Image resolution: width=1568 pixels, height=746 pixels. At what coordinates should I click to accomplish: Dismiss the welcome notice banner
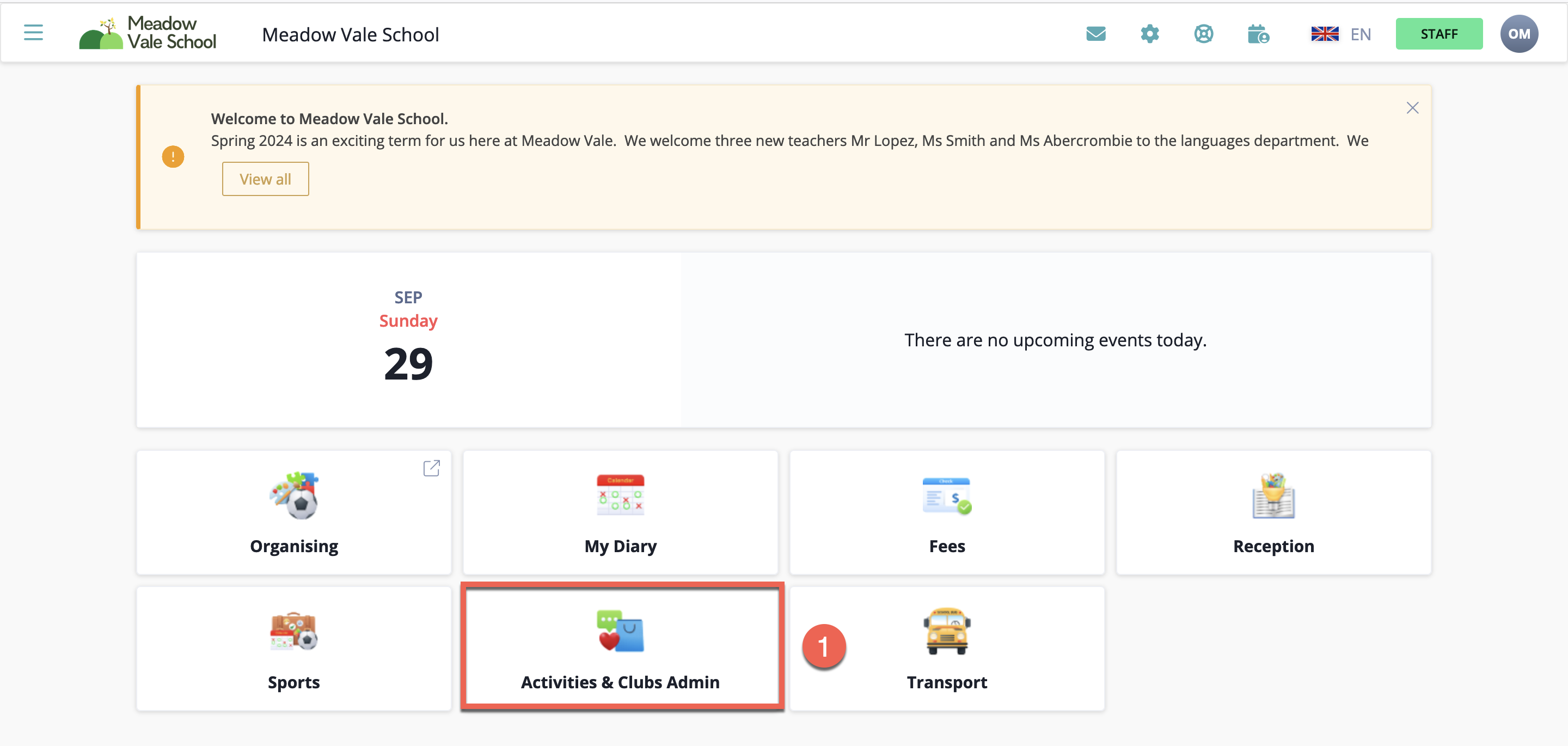coord(1412,108)
